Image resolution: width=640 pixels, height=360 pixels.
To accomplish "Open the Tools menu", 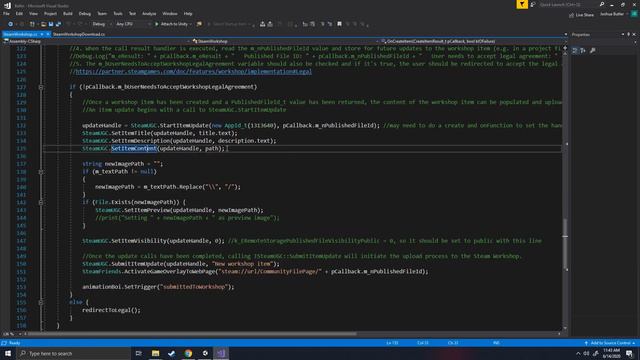I will (118, 14).
